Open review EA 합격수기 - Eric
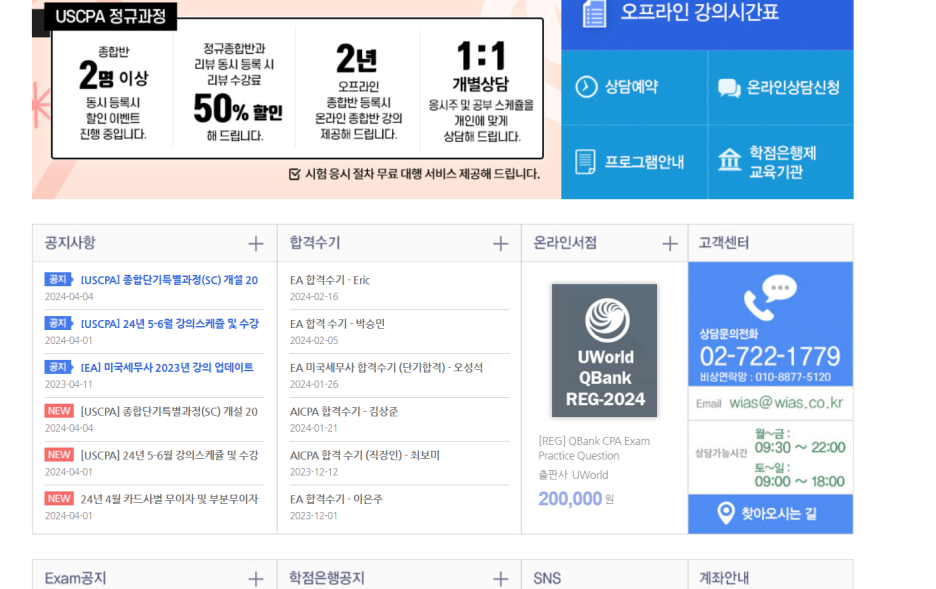The height and width of the screenshot is (589, 936). [330, 280]
